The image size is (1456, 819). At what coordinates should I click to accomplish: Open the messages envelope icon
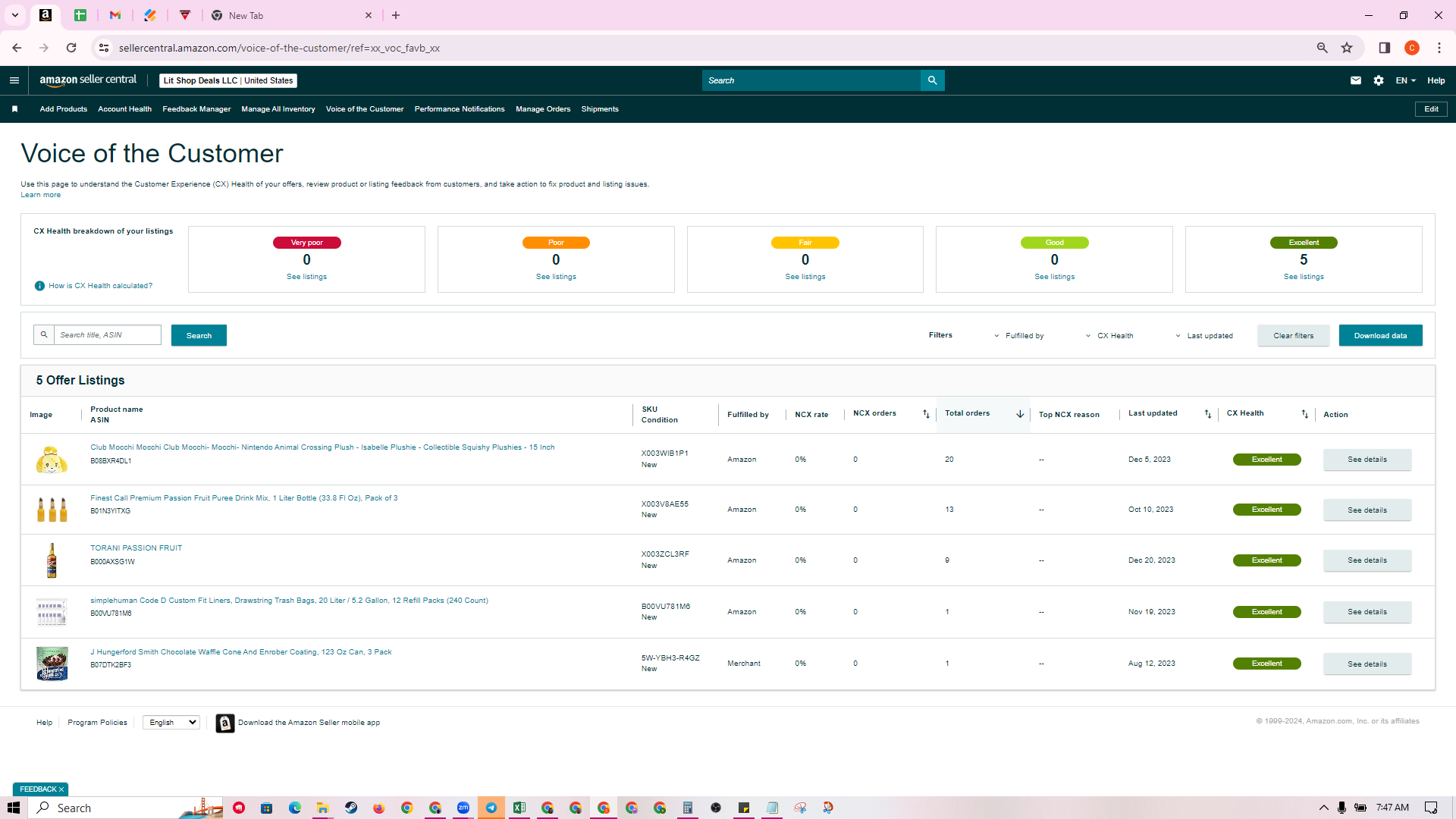click(1356, 80)
